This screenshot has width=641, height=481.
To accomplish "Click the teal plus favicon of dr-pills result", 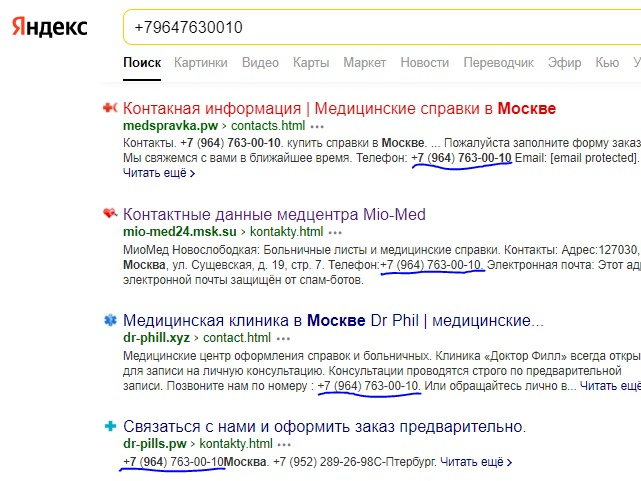I will pyautogui.click(x=109, y=427).
